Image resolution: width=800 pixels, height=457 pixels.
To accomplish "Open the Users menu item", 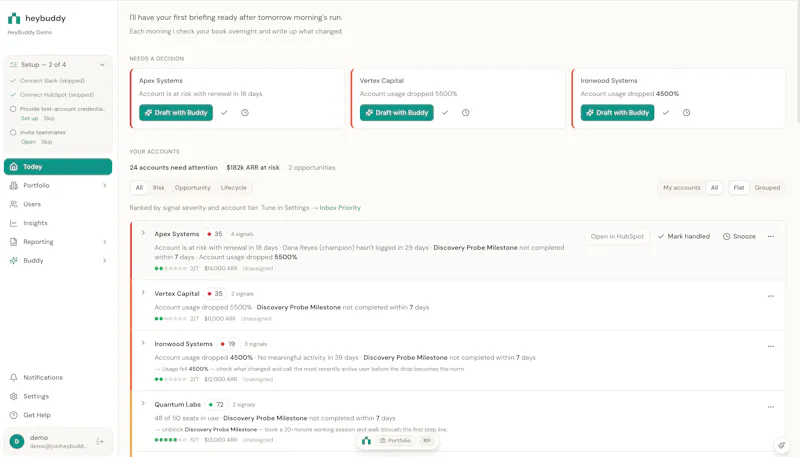I will click(x=58, y=204).
